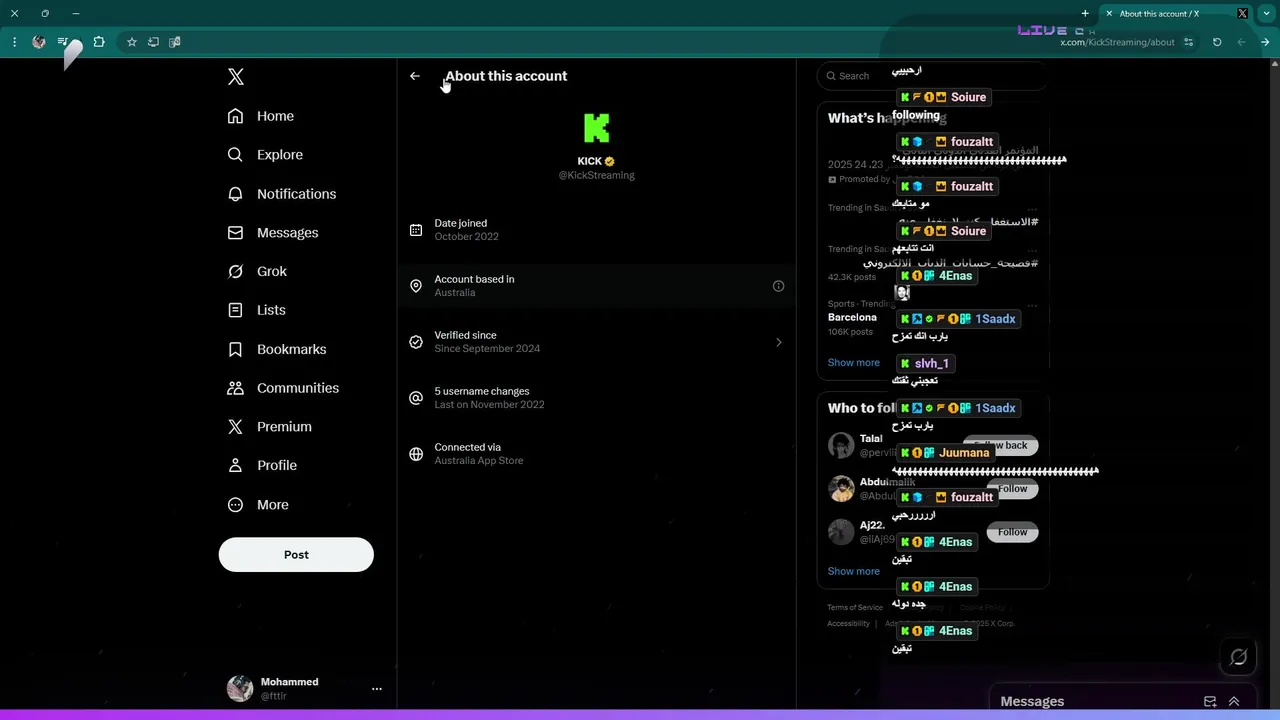
Task: Open Home in the left navigation
Action: pos(260,116)
